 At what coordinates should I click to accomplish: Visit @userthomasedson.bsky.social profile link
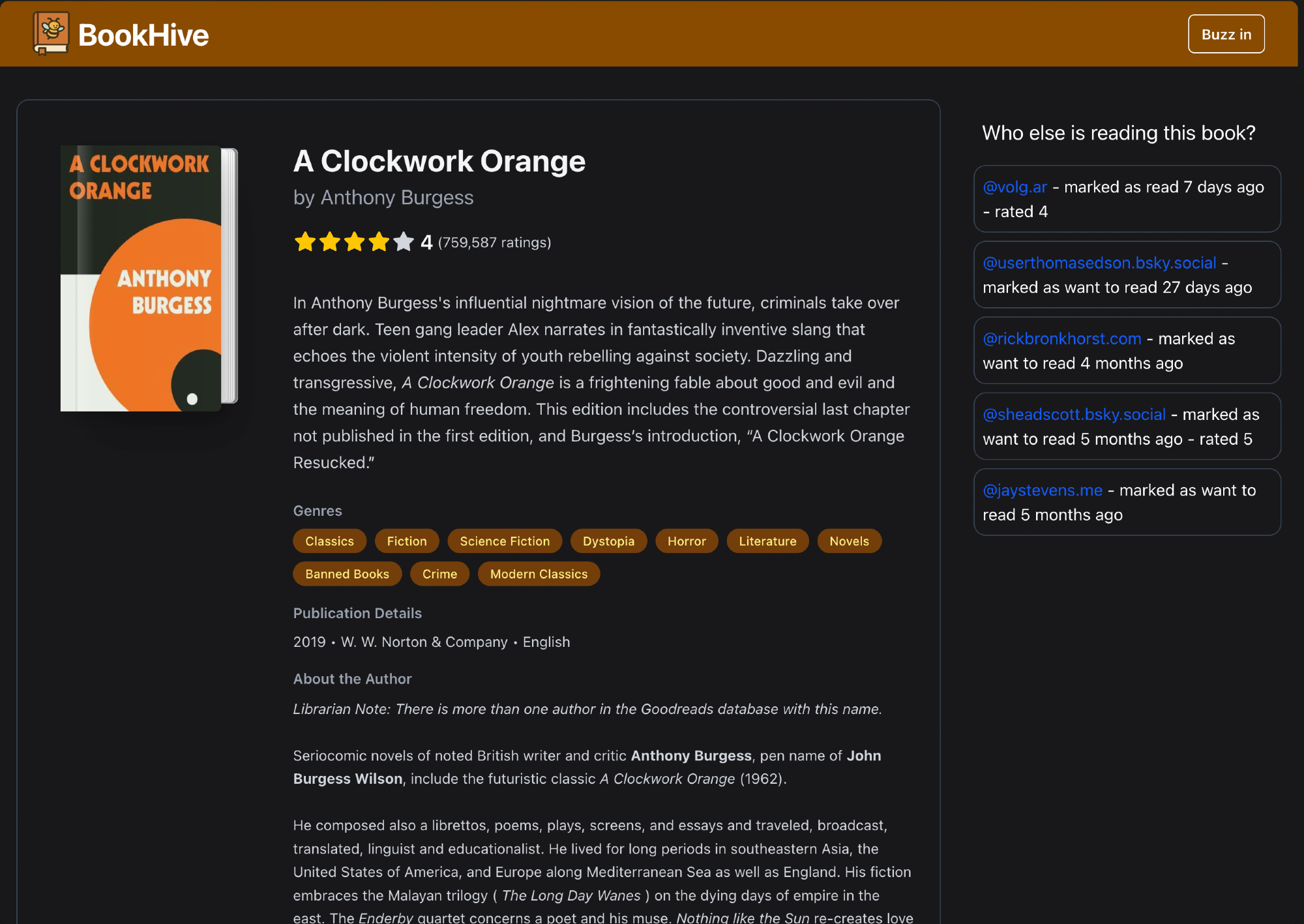(1099, 263)
